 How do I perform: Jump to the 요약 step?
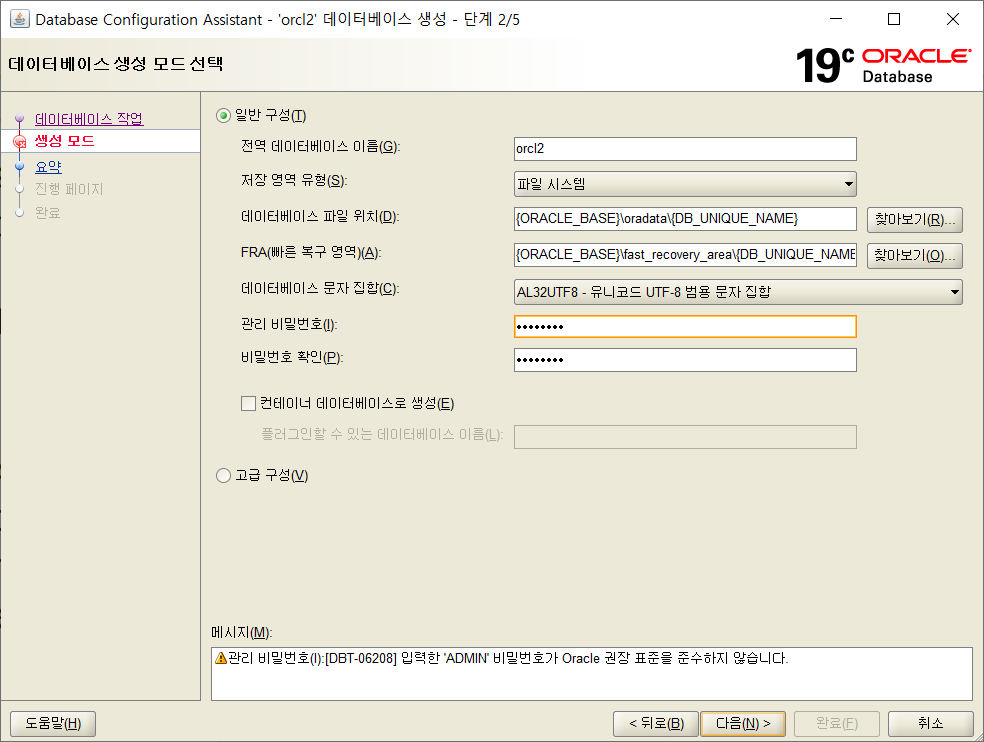(x=48, y=167)
